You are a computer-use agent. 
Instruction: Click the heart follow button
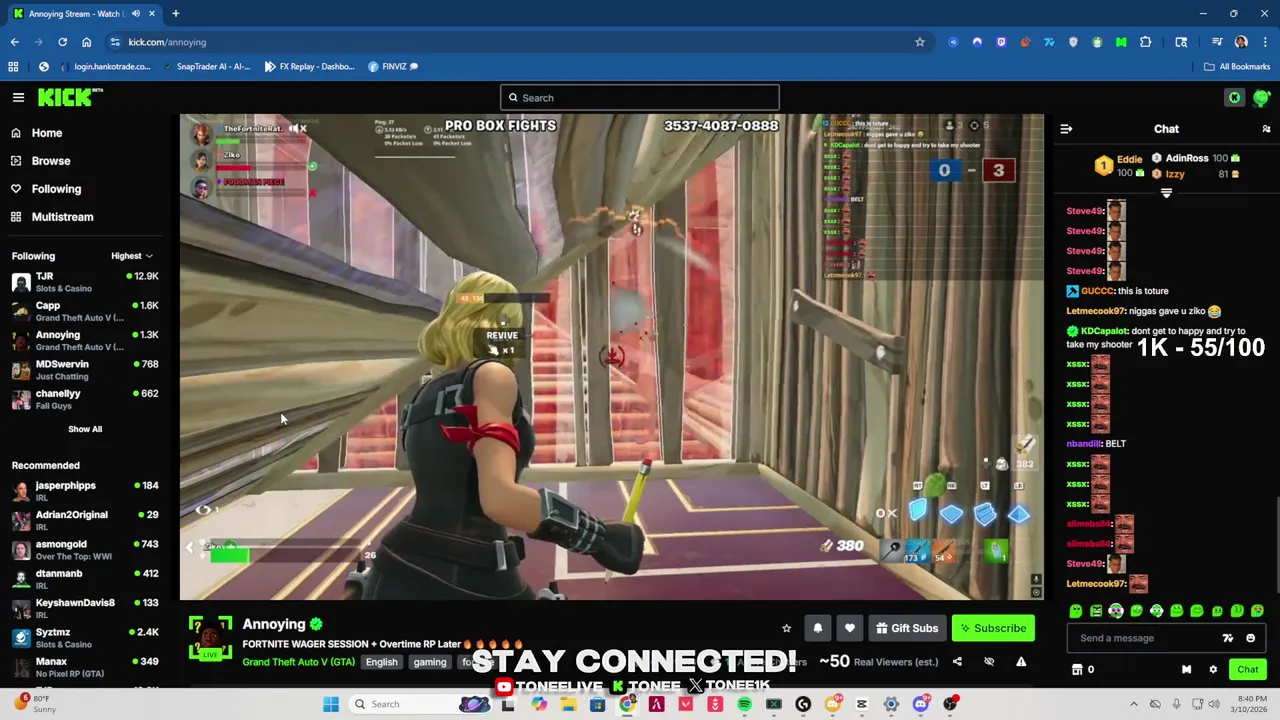(849, 628)
